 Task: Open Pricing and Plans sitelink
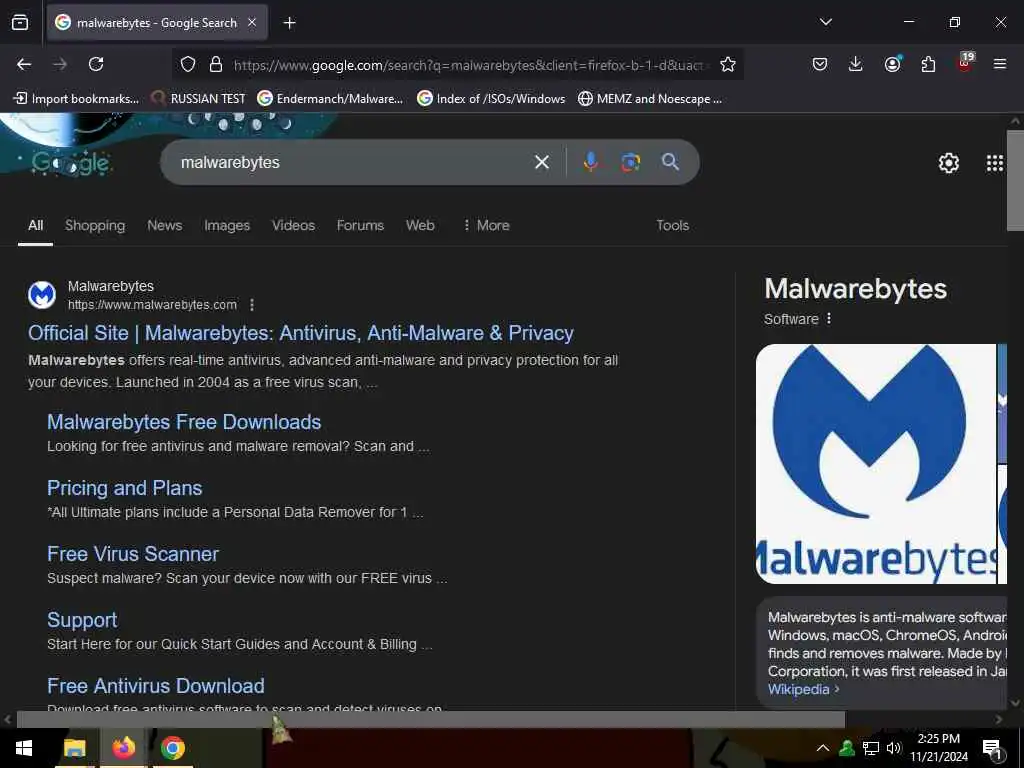(125, 488)
